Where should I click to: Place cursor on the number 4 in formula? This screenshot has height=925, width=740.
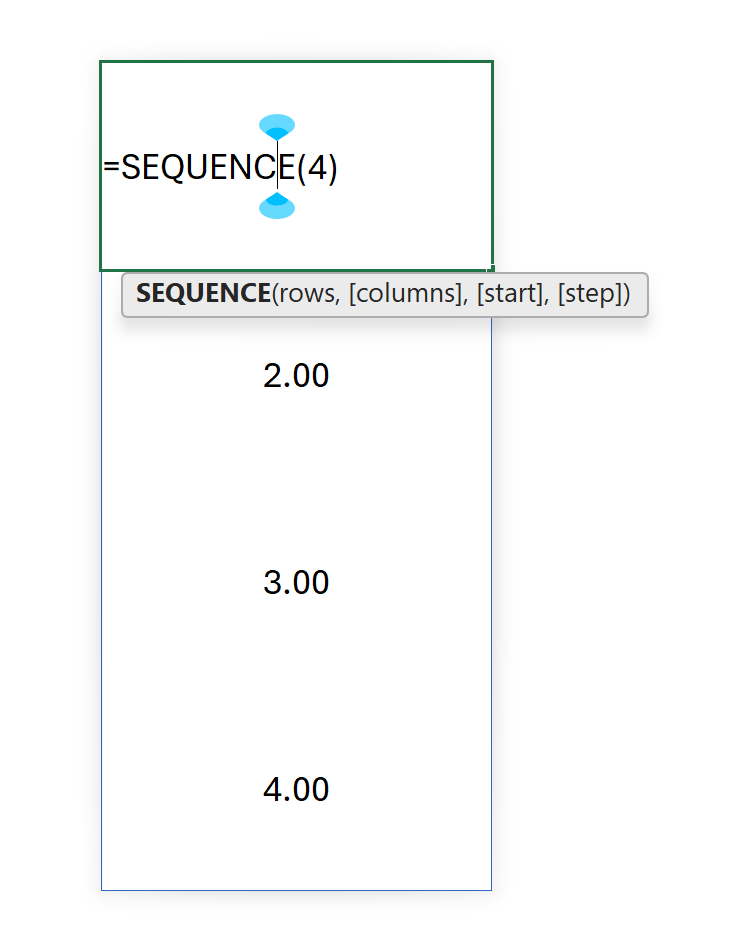pyautogui.click(x=316, y=168)
